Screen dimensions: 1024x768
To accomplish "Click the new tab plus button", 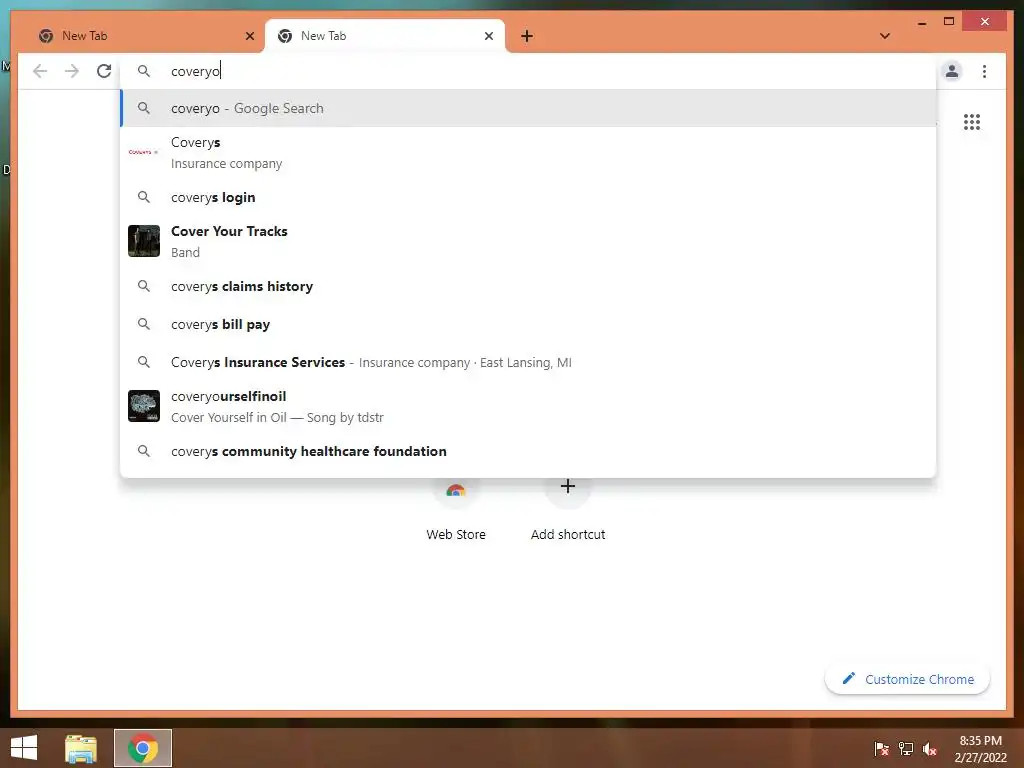I will pos(527,36).
